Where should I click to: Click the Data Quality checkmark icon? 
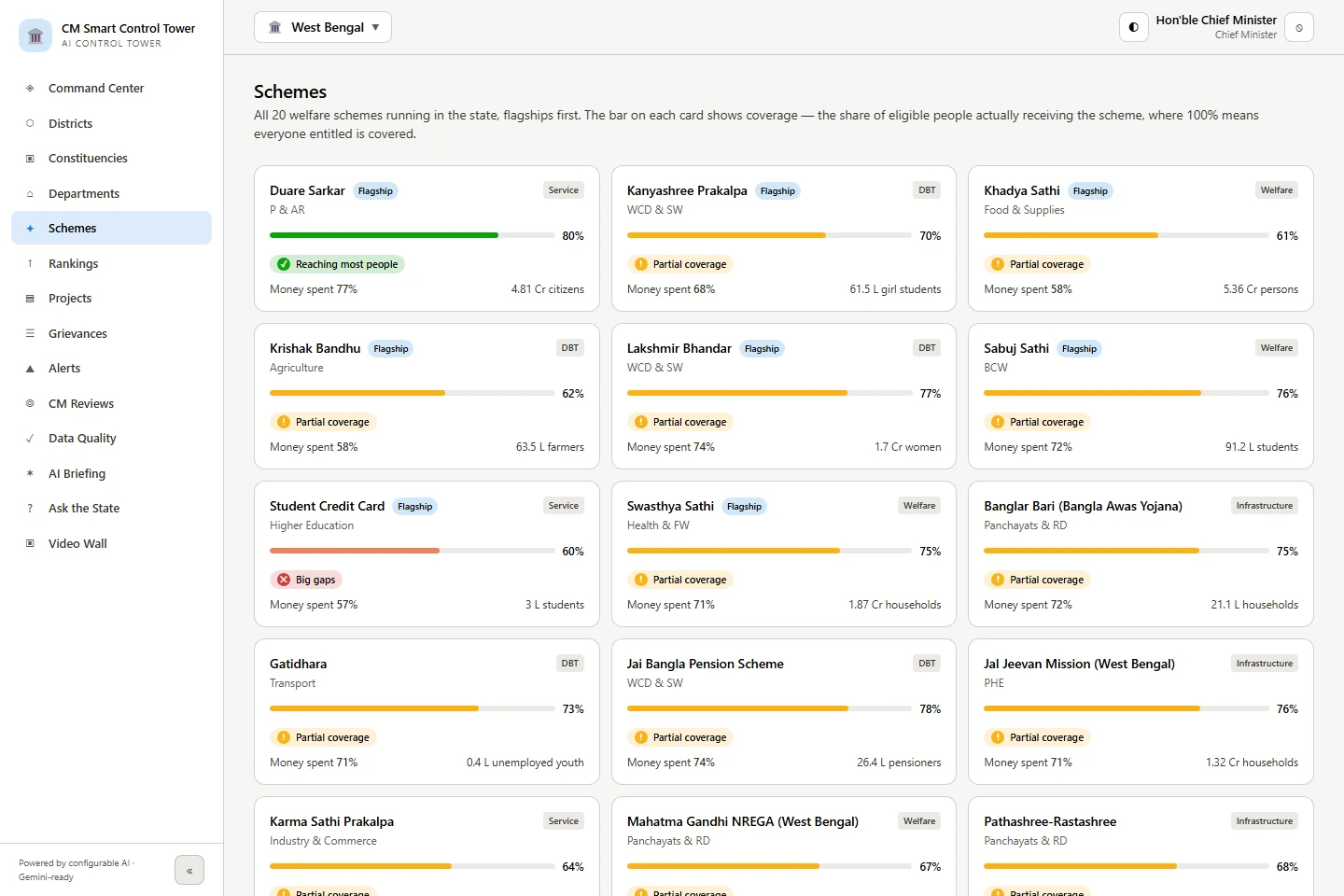point(30,439)
